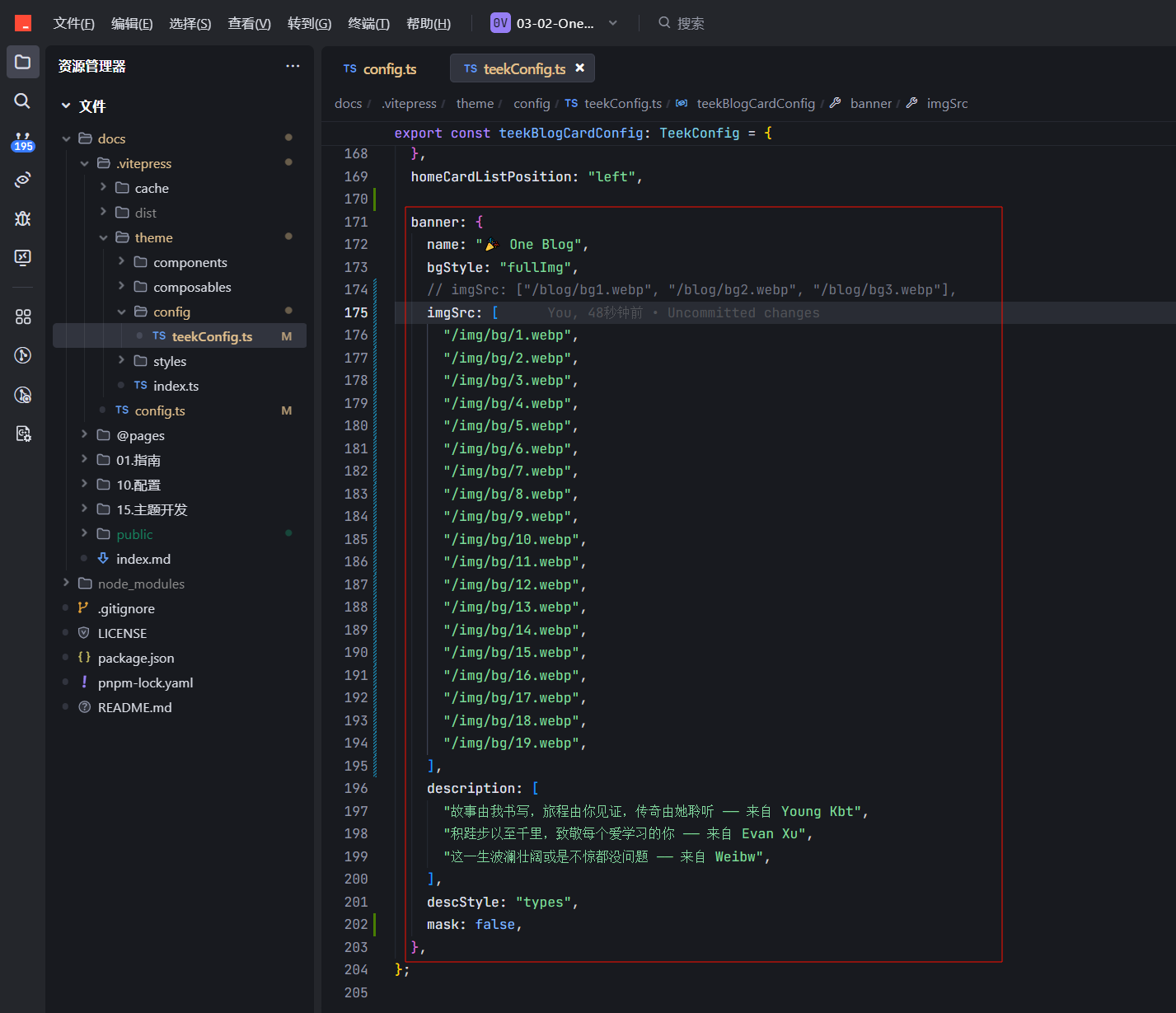Switch to the config.ts editor tab

[380, 68]
